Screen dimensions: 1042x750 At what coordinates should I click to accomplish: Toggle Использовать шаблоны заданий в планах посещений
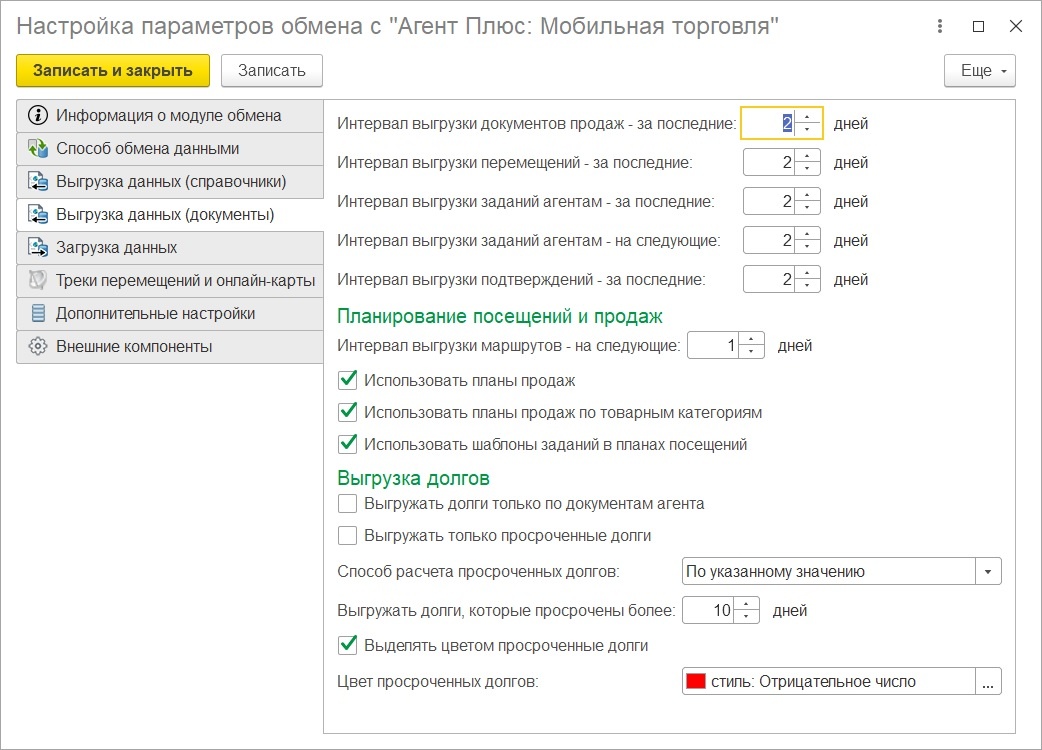click(348, 444)
